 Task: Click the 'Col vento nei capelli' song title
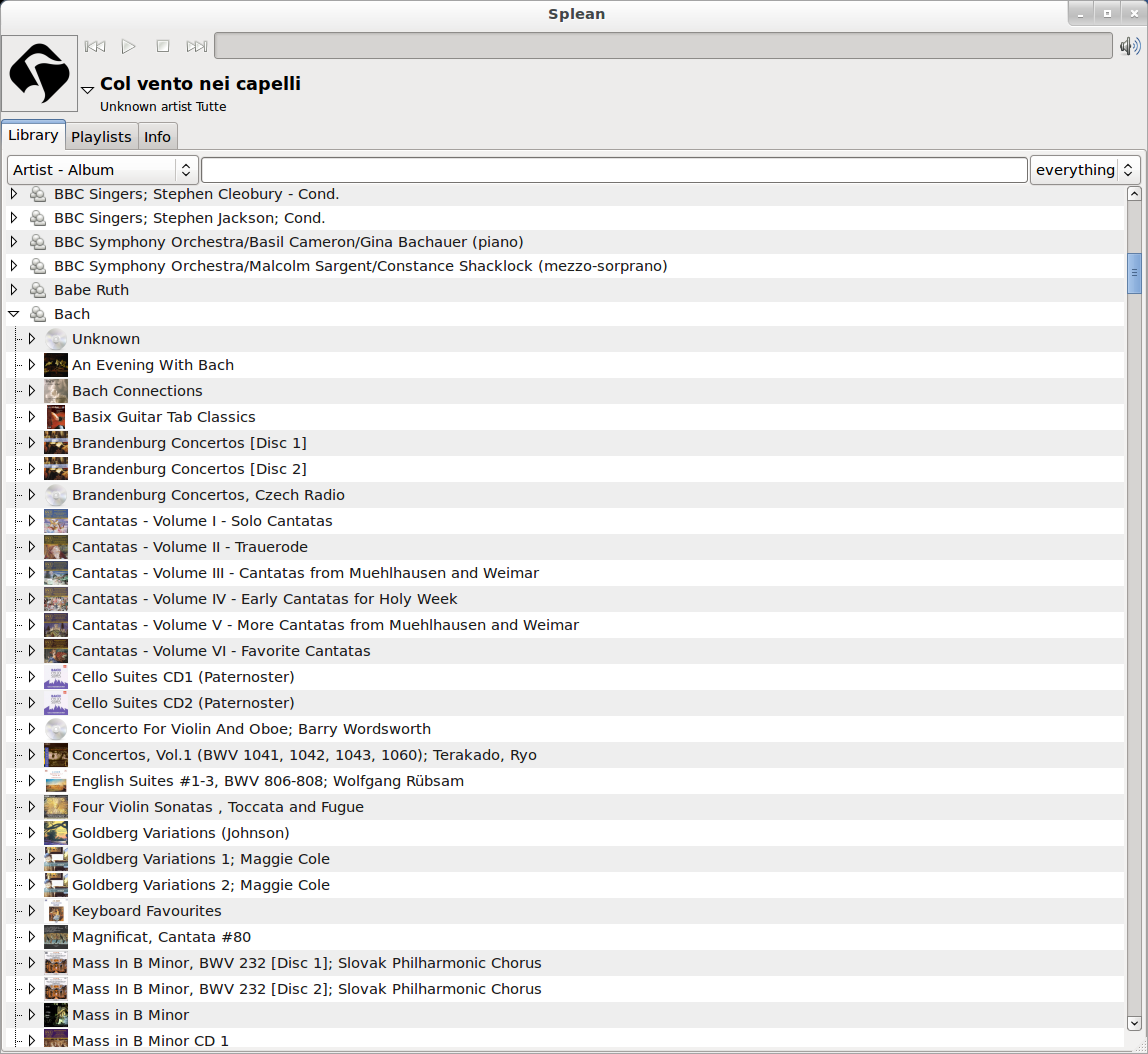(x=201, y=83)
